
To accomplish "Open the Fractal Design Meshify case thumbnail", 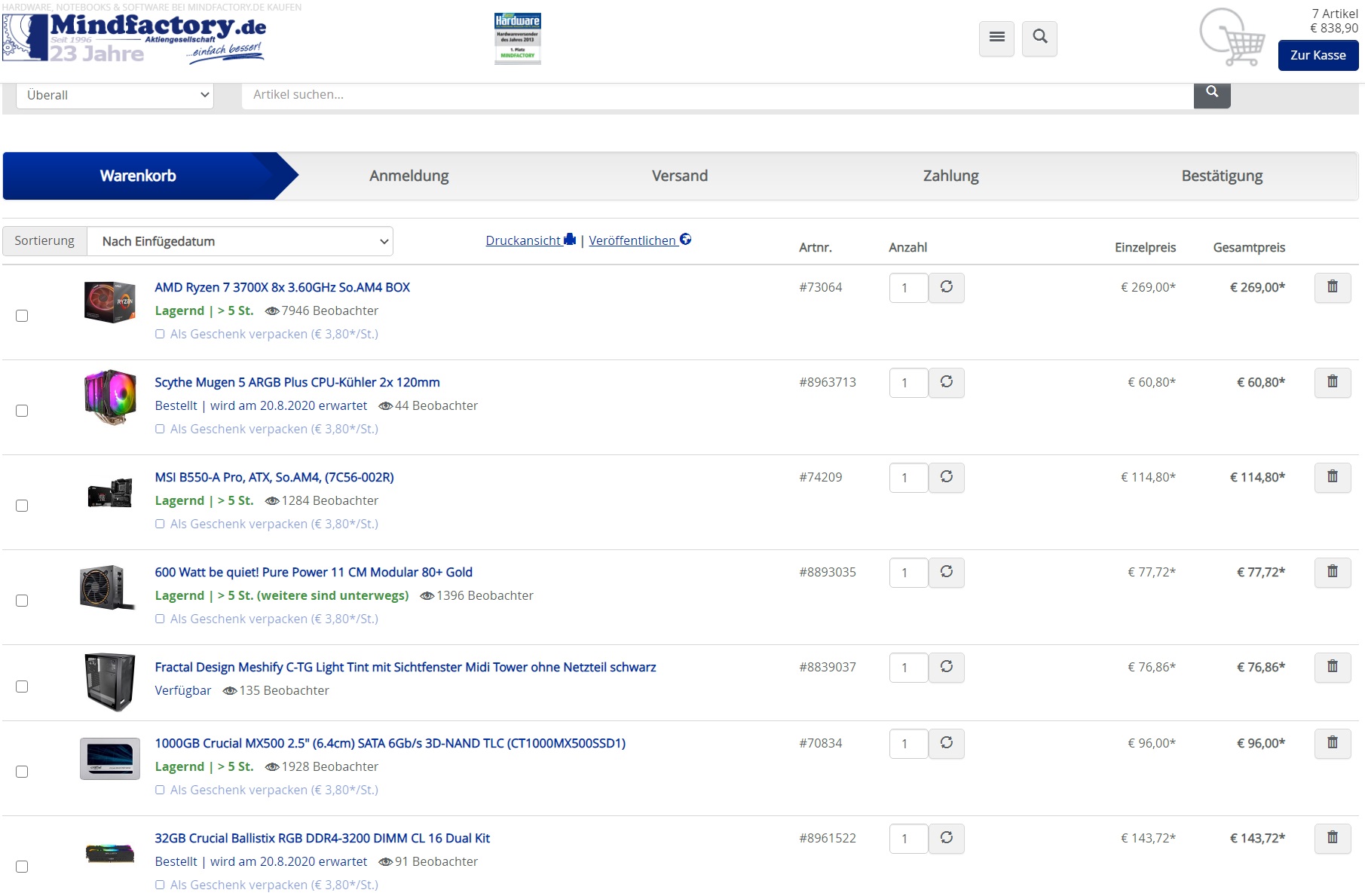I will tap(110, 682).
